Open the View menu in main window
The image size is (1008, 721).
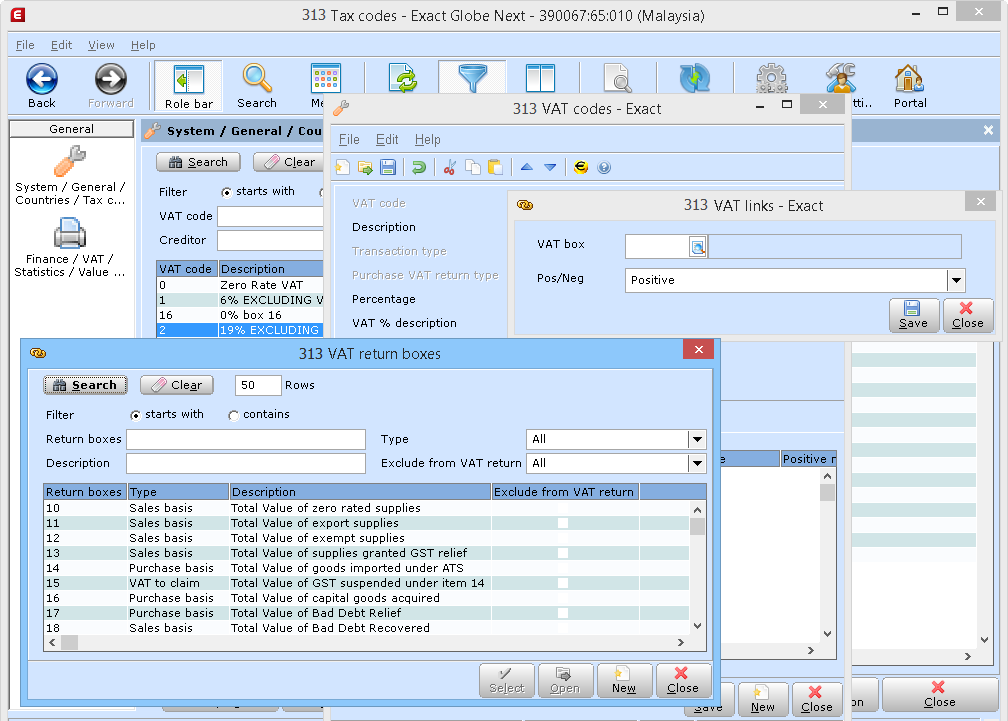[x=101, y=45]
